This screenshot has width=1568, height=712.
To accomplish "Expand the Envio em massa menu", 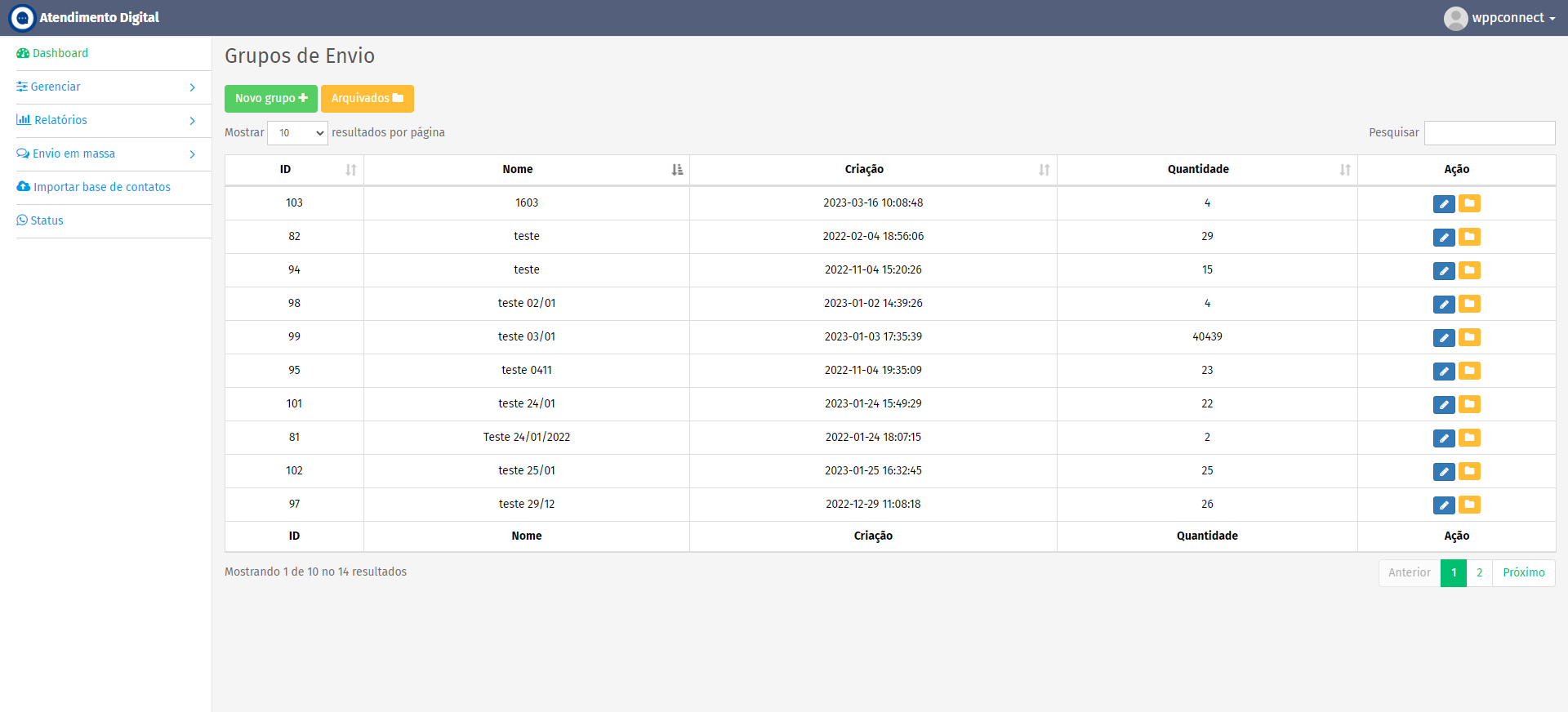I will (x=106, y=154).
